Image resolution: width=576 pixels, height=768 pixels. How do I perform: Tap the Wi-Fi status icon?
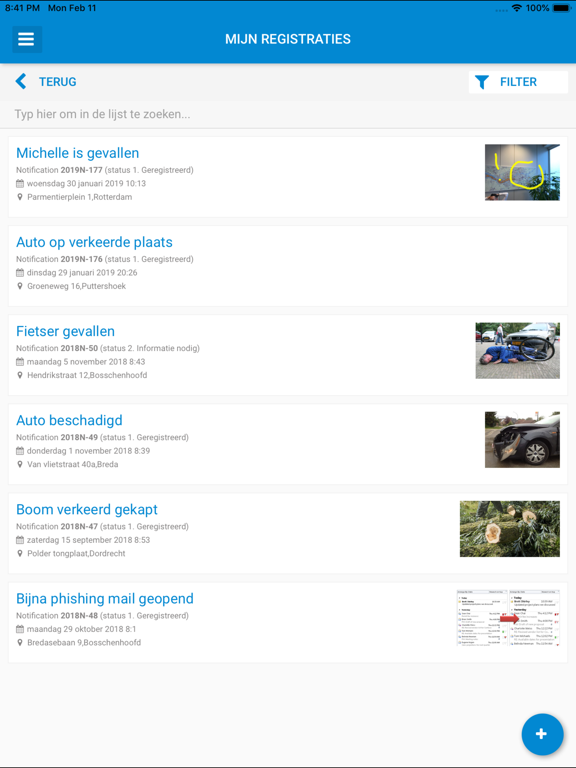(x=516, y=8)
